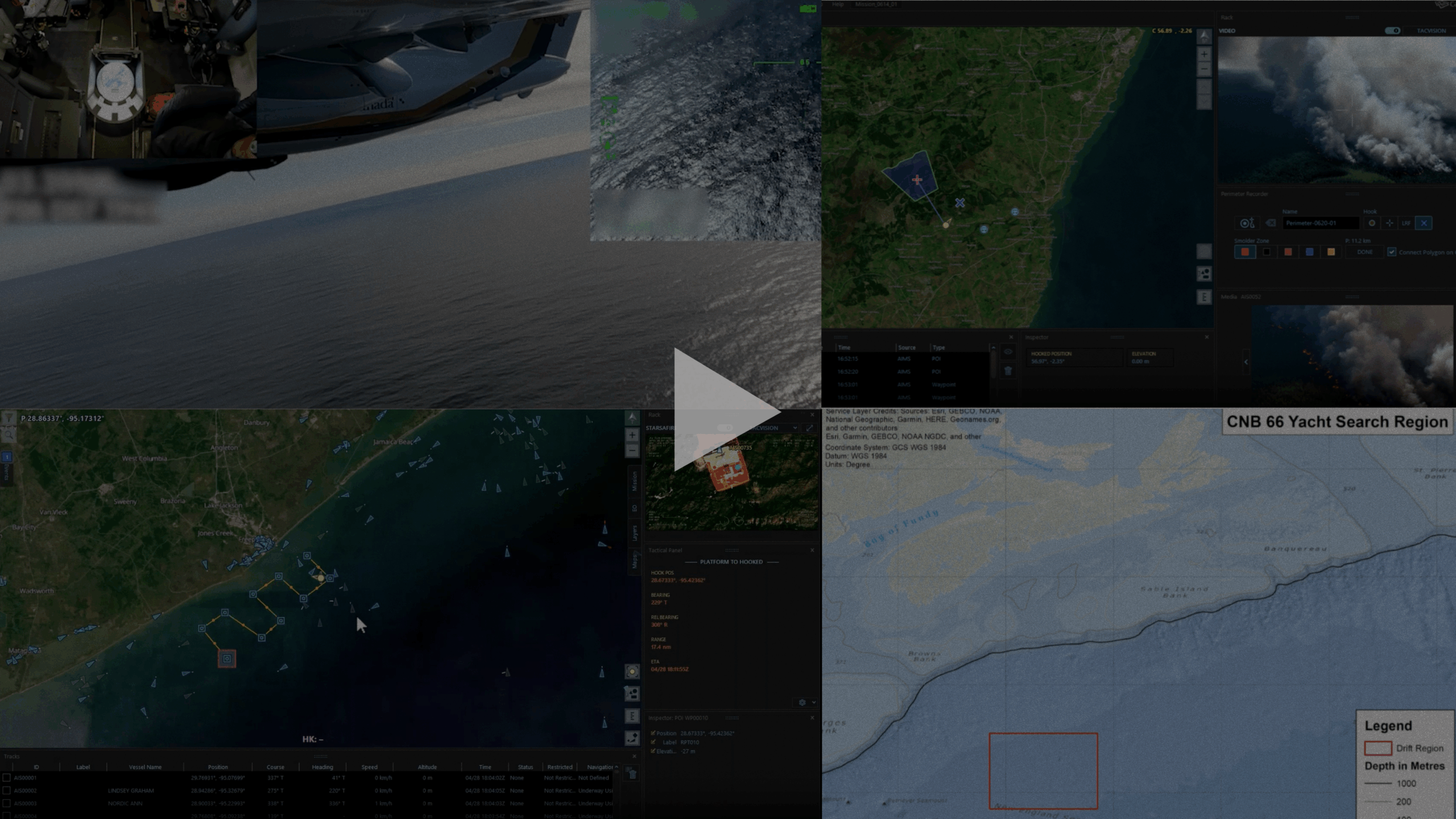Click the north arrow on the Scotland map

[1204, 36]
